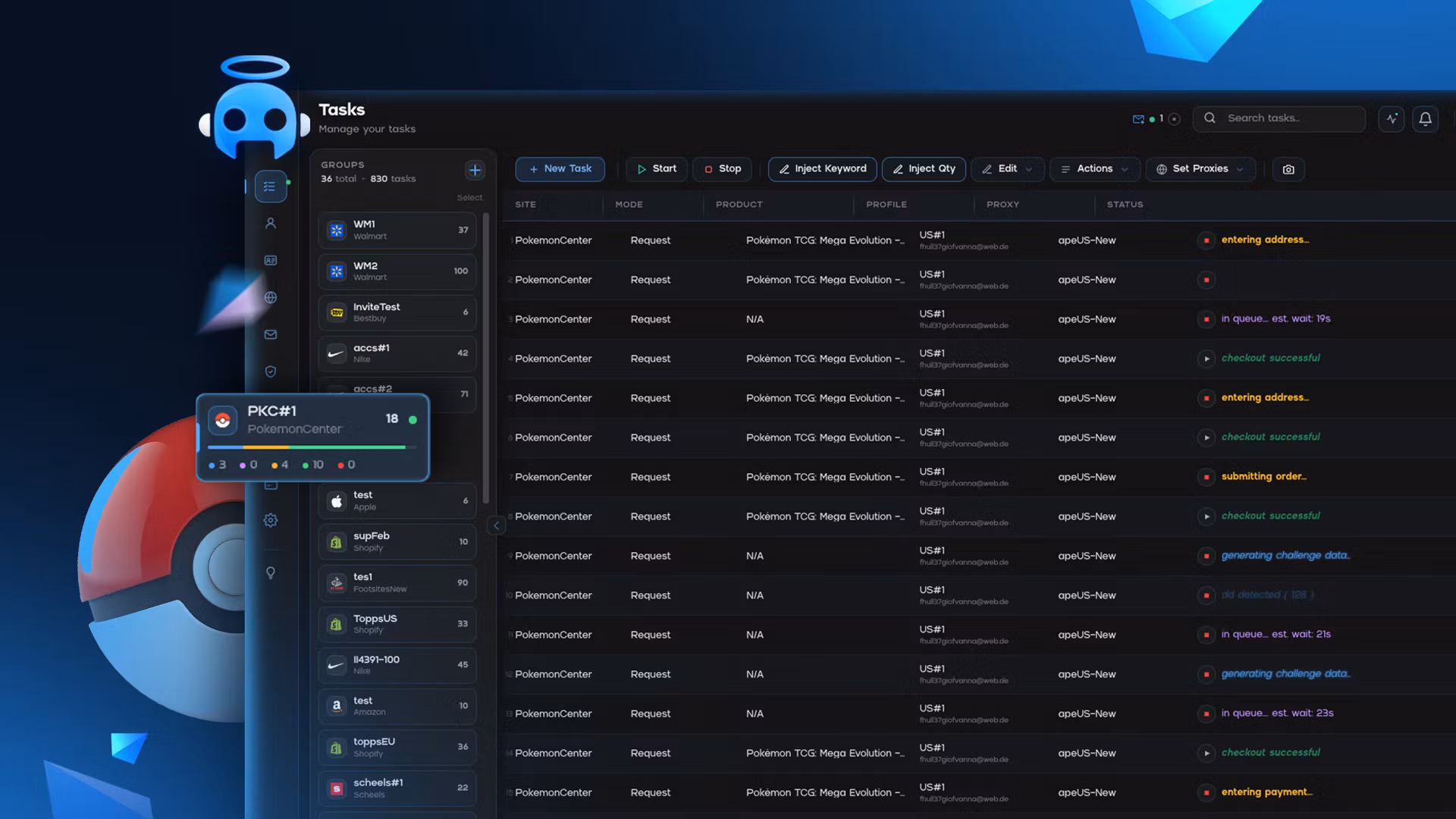
Task: Open the activity pulse icon
Action: (x=1392, y=118)
